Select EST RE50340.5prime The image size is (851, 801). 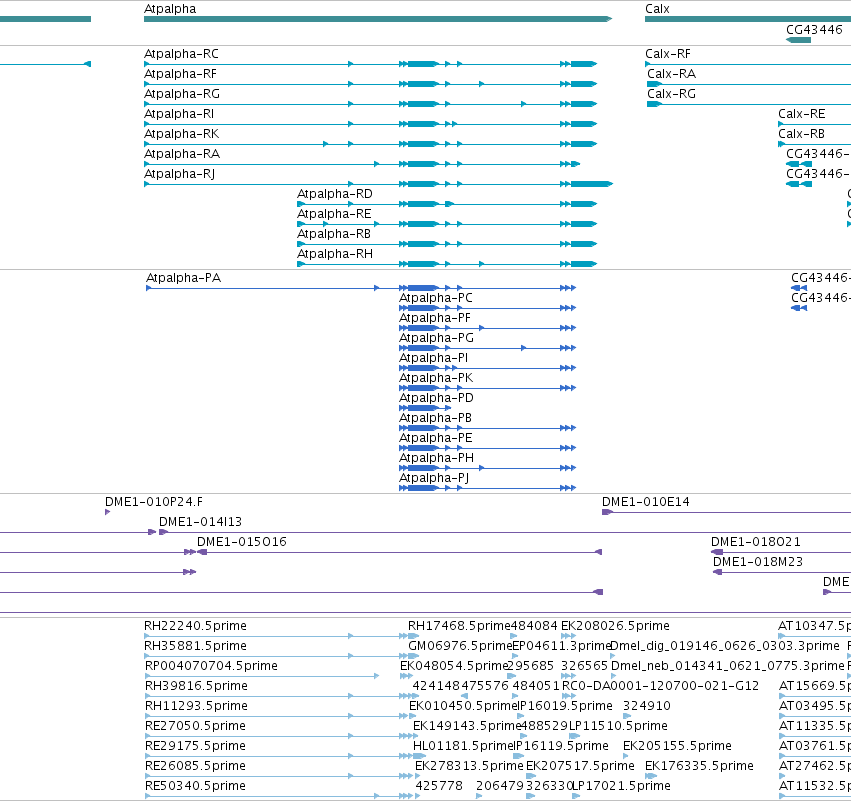point(195,786)
